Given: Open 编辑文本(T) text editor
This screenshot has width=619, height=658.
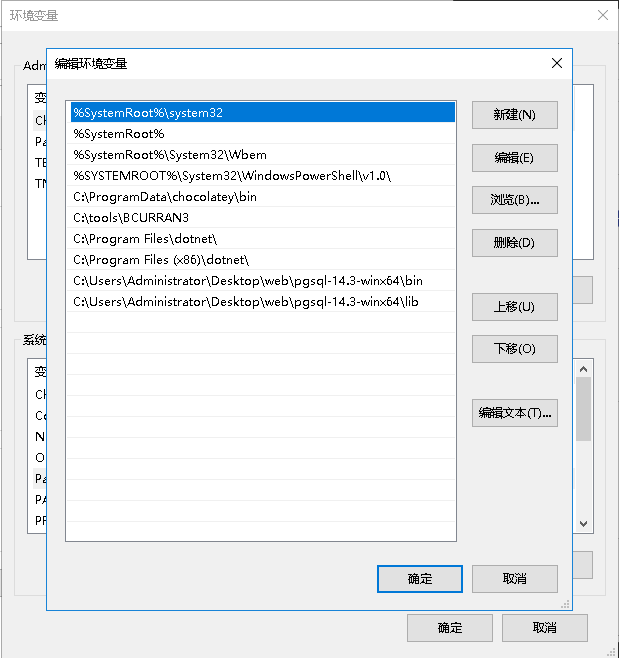Looking at the screenshot, I should point(515,413).
